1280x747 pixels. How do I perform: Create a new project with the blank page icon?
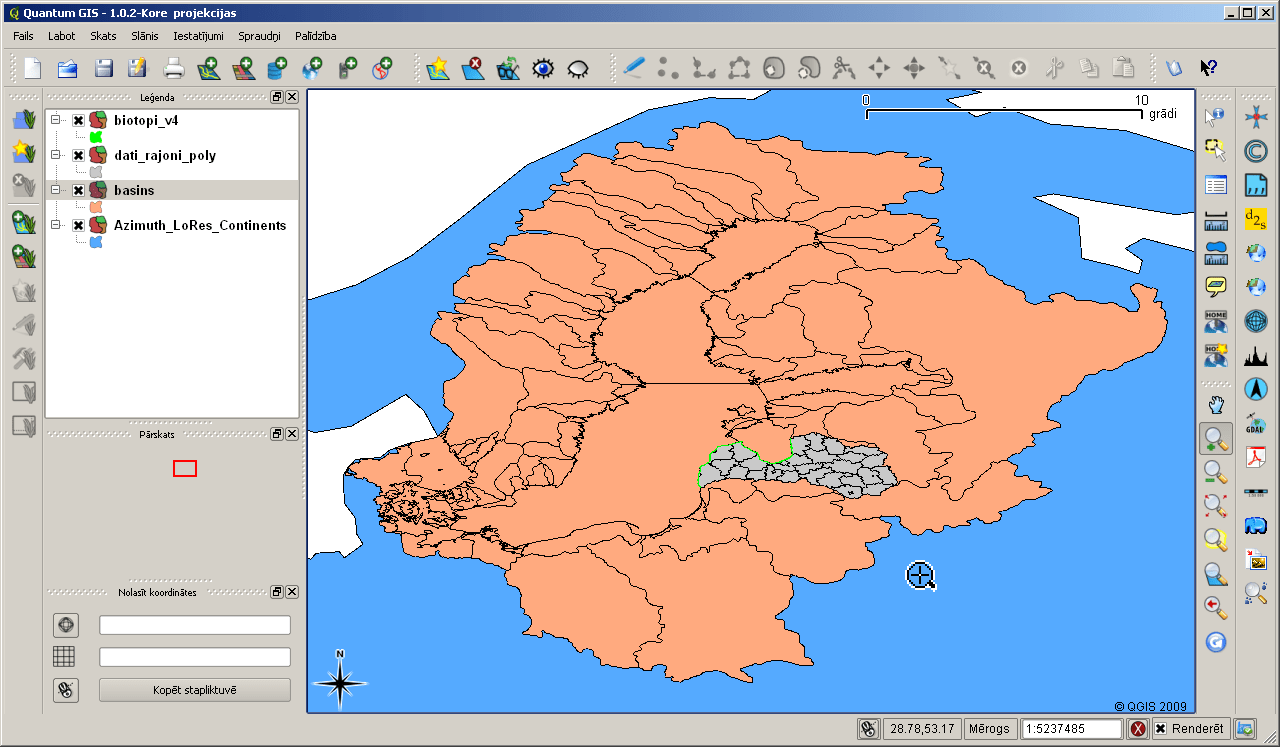33,68
